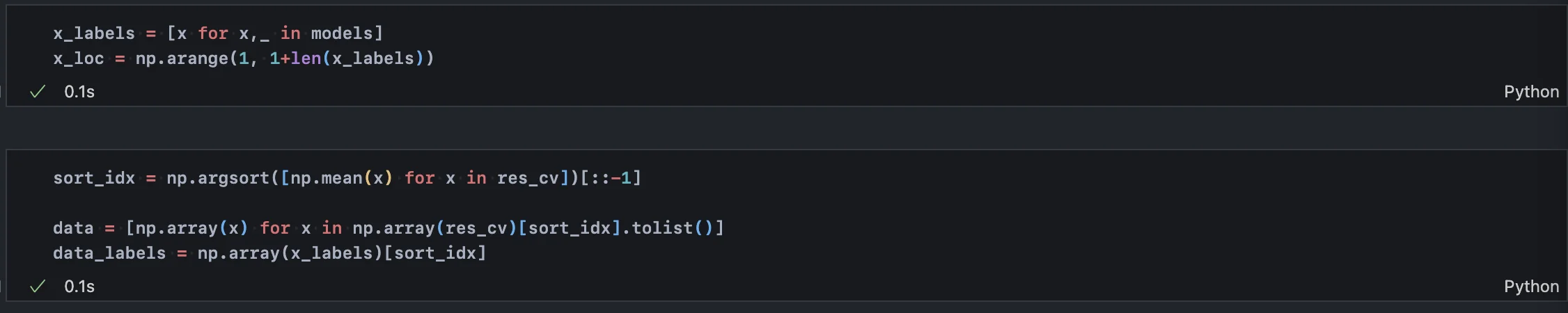Screen dimensions: 1568x313
Task: Click the x_loc variable at line start
Action: tap(78, 58)
